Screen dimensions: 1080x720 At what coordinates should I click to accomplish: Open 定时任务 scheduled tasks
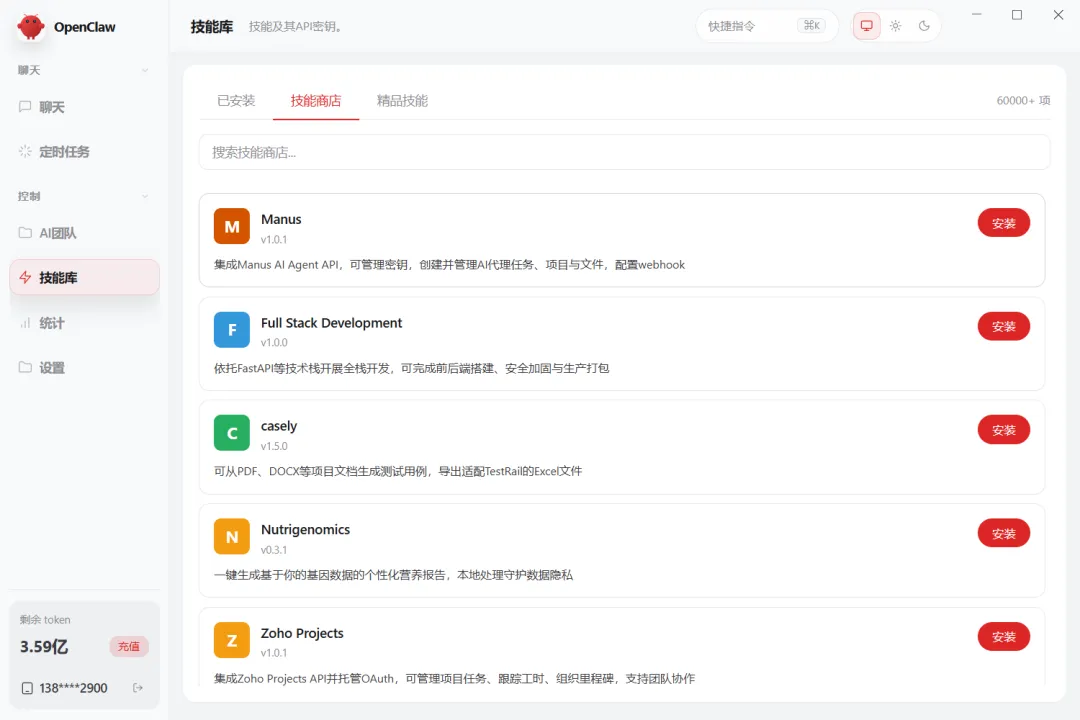[84, 152]
